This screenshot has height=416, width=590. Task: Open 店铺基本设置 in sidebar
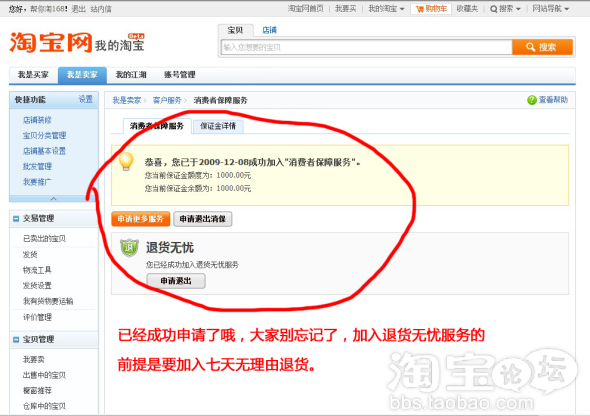pos(44,151)
